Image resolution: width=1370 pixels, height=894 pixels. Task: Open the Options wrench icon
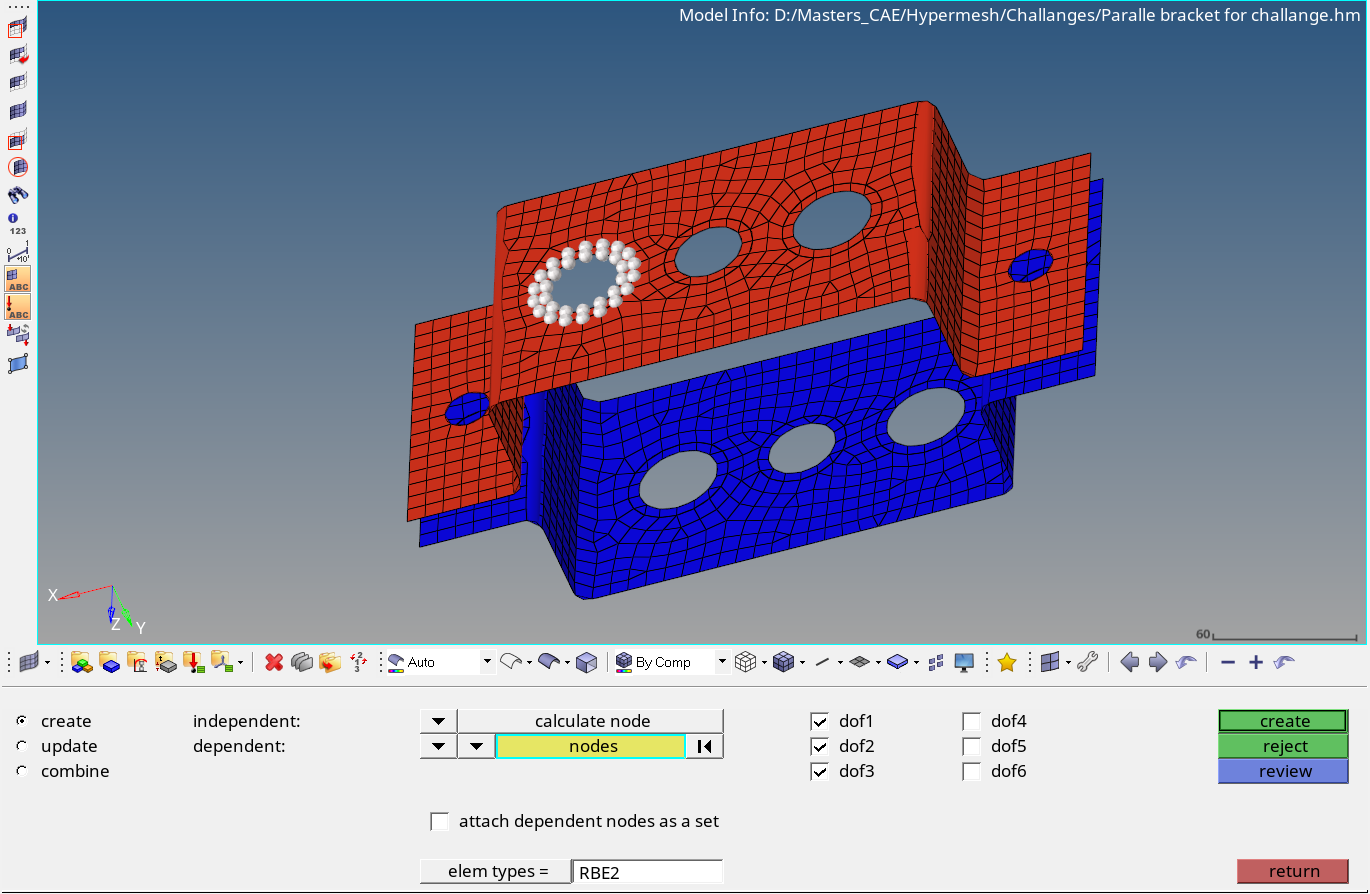point(1089,662)
